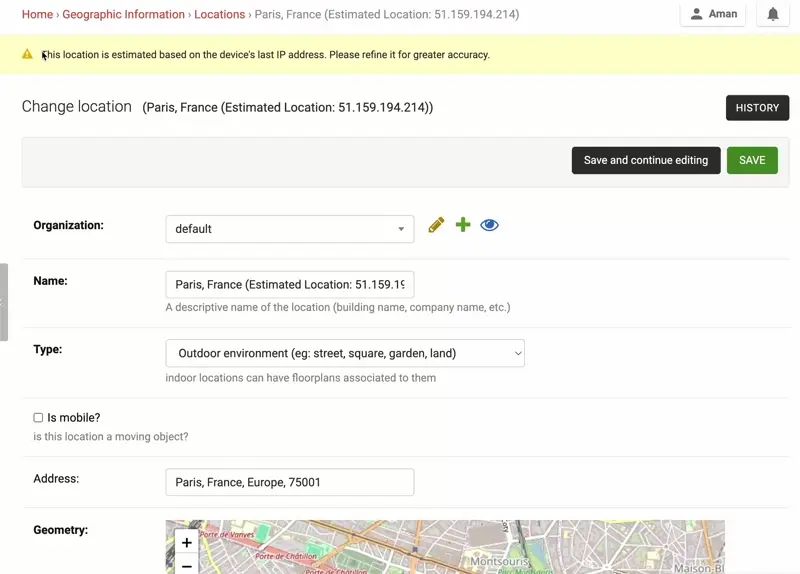The image size is (800, 574).
Task: Click the left sidebar toggle handle
Action: point(4,302)
